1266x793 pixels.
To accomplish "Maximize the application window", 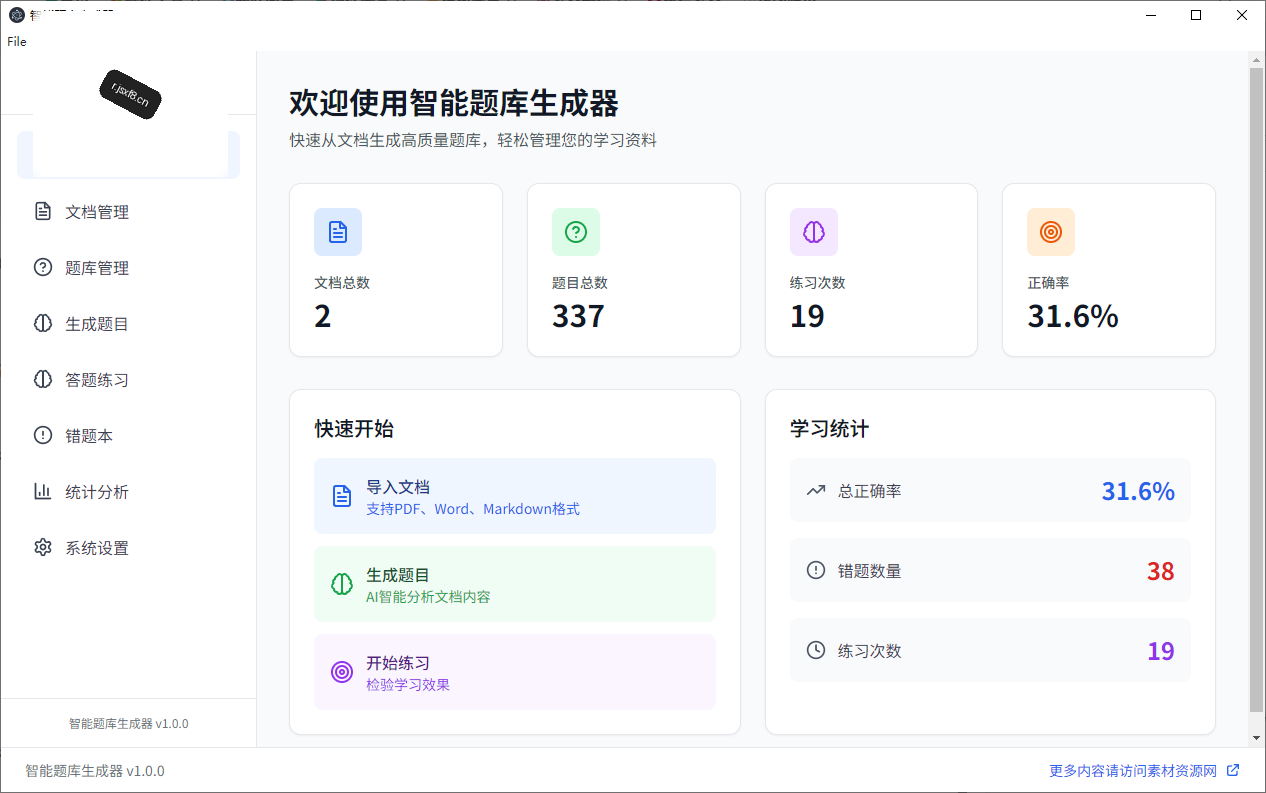I will click(x=1196, y=15).
